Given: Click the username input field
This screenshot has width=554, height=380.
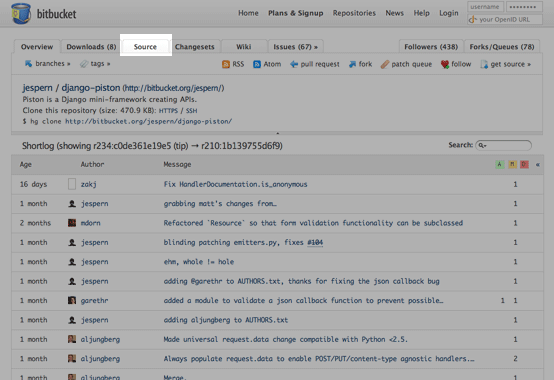Looking at the screenshot, I should (x=485, y=7).
